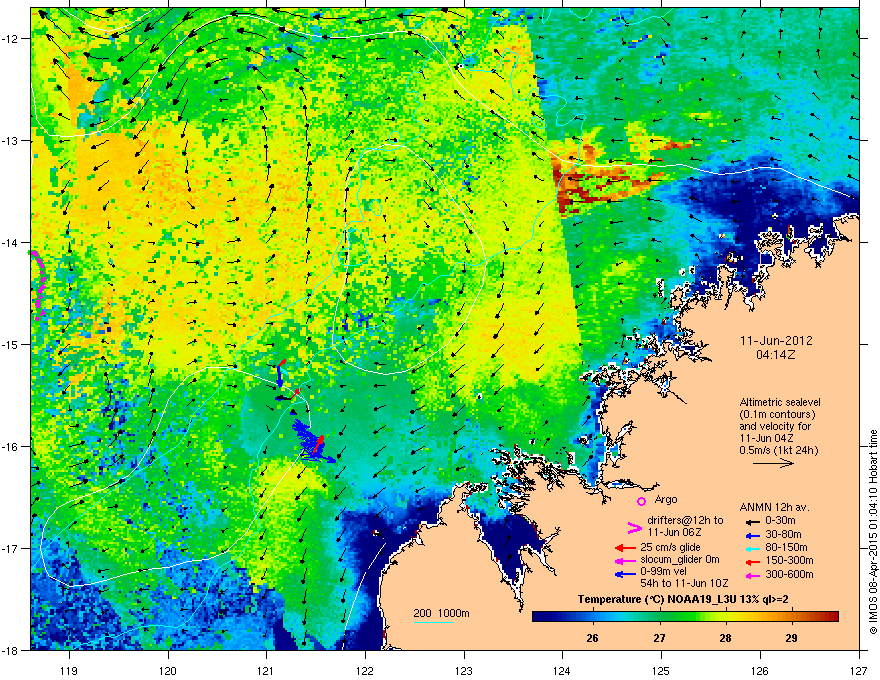Click the '54h to 11-Jun 10Z' text
The width and height of the screenshot is (880, 680).
click(x=684, y=583)
